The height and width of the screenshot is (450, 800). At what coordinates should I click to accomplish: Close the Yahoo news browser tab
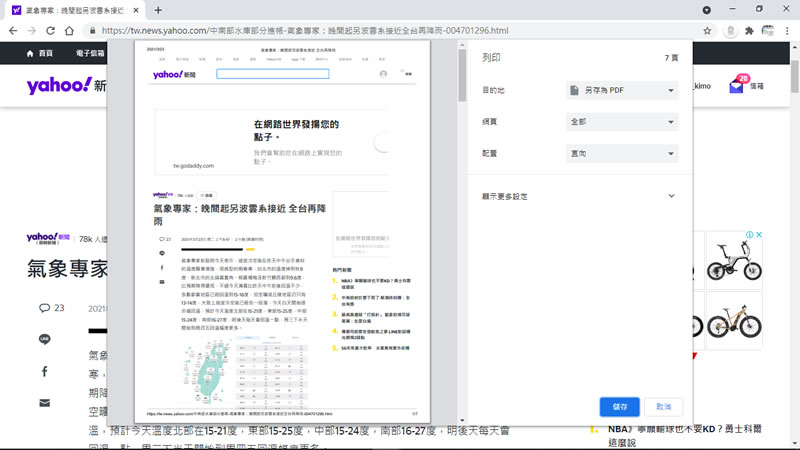point(136,10)
